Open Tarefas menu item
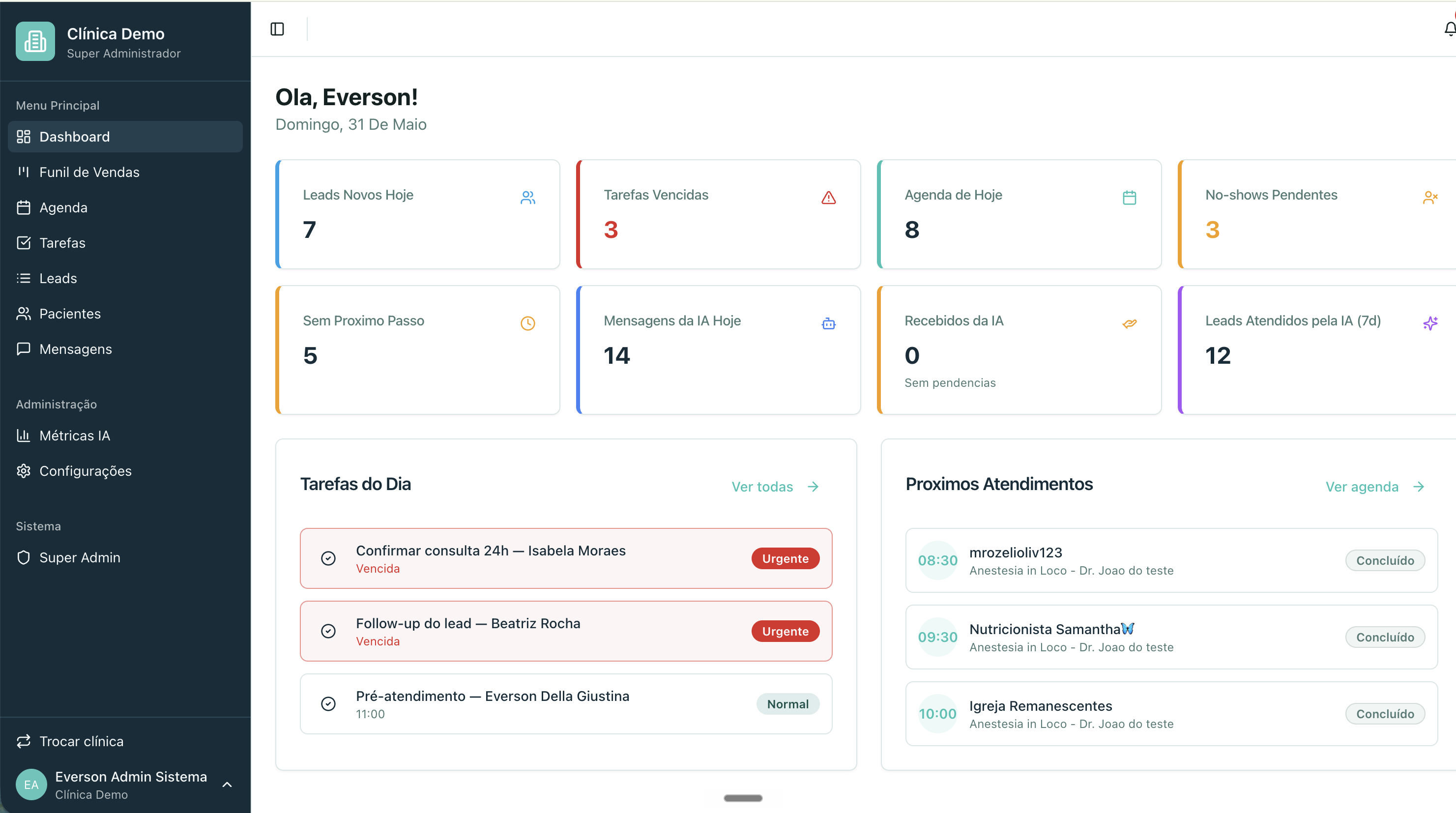The height and width of the screenshot is (813, 1456). tap(125, 242)
